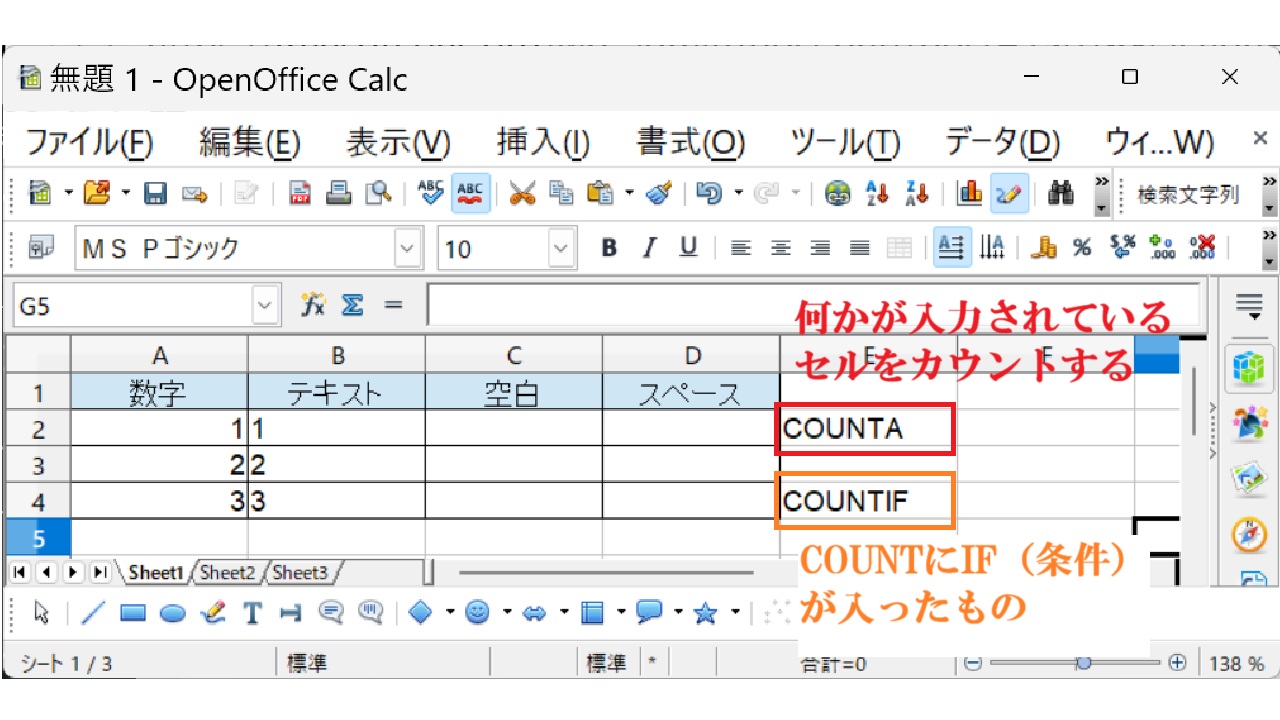This screenshot has width=1280, height=720.
Task: Click the Cut scissors icon
Action: (522, 193)
